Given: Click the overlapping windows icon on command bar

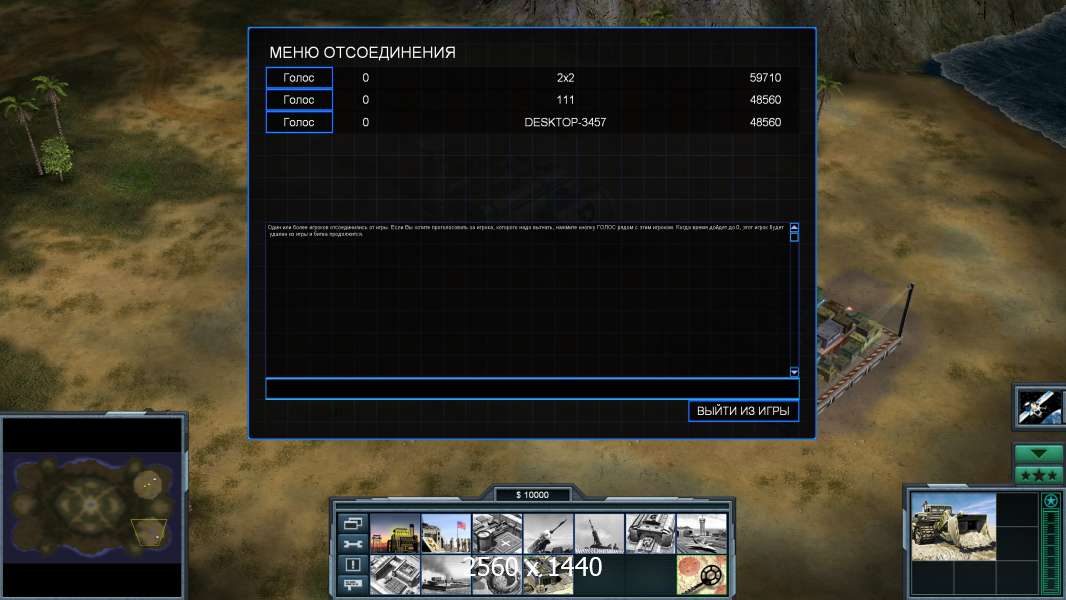Looking at the screenshot, I should pos(353,523).
